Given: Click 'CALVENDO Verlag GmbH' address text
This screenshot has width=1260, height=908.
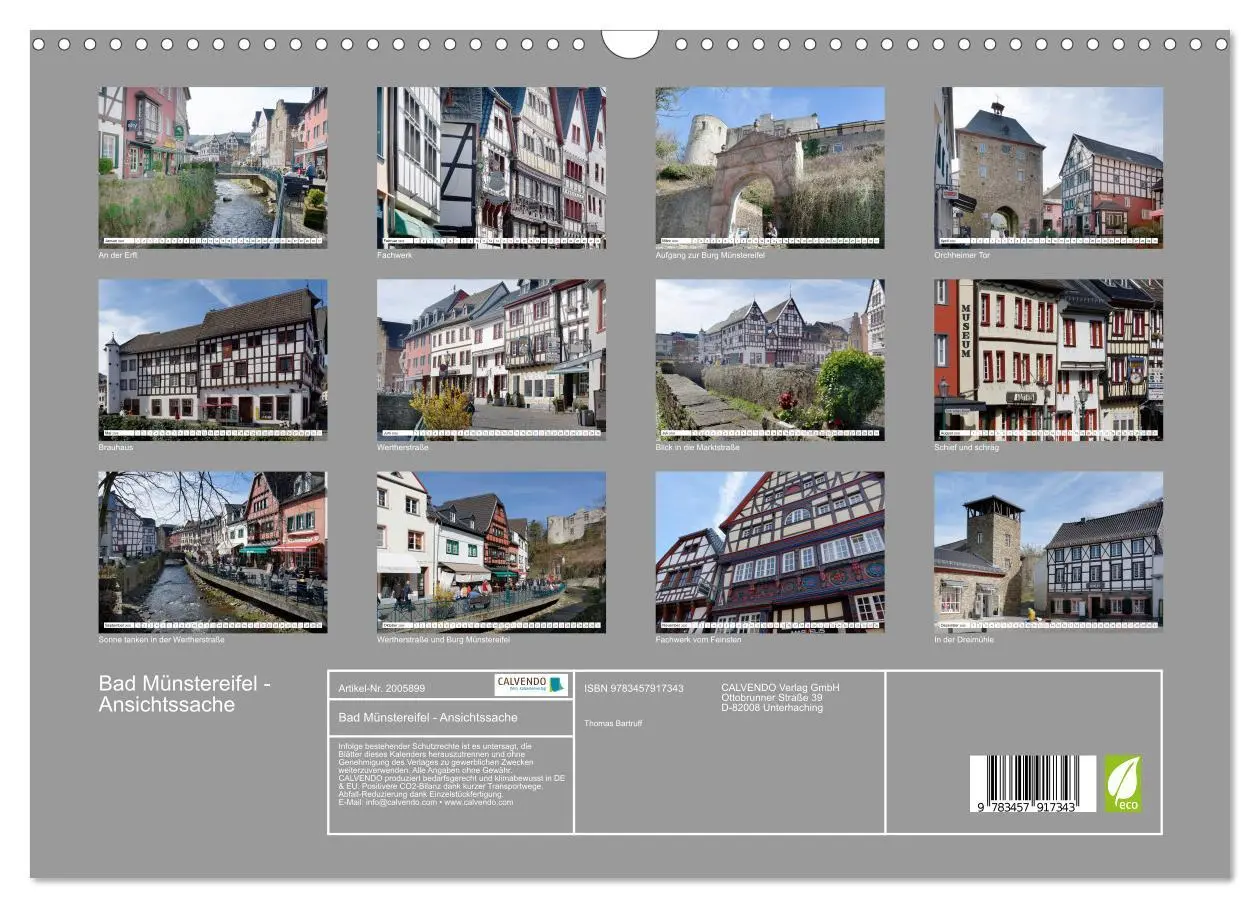Looking at the screenshot, I should click(x=780, y=688).
